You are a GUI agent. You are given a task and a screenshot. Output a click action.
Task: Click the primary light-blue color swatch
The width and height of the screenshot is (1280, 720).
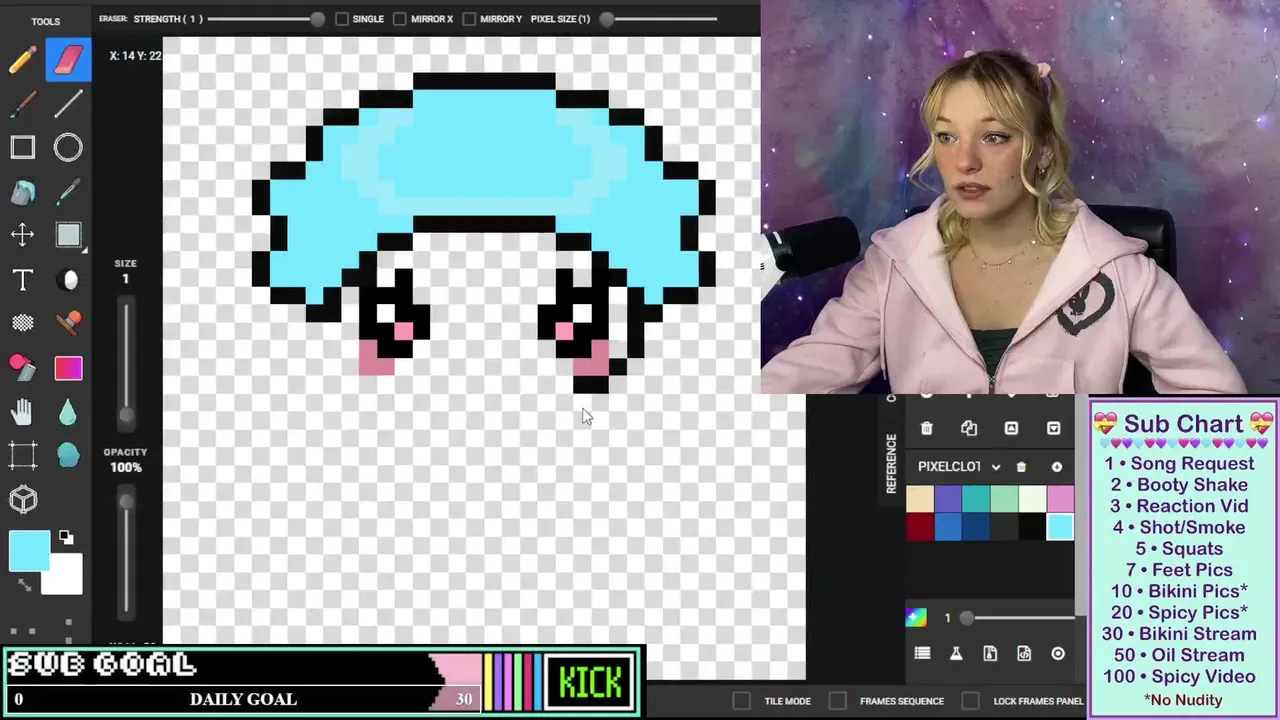coord(30,551)
